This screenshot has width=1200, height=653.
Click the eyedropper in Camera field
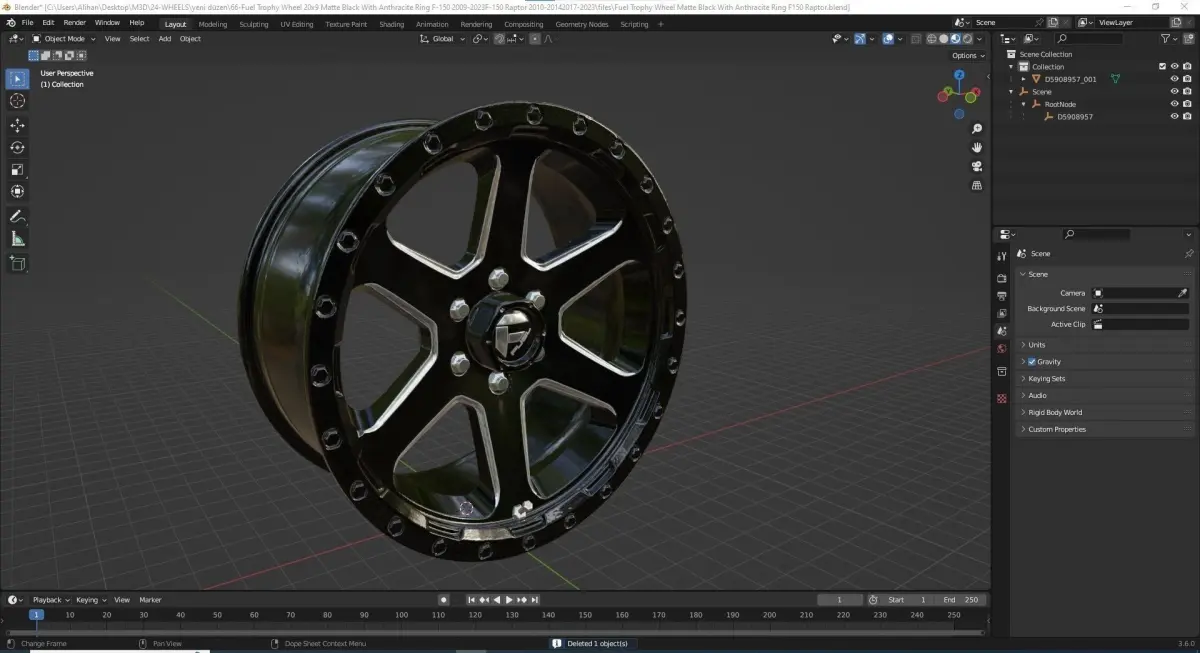pyautogui.click(x=1183, y=293)
